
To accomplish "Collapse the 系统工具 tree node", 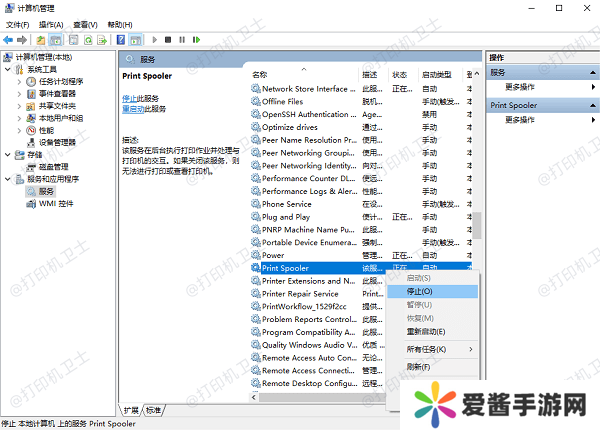I will pyautogui.click(x=9, y=70).
